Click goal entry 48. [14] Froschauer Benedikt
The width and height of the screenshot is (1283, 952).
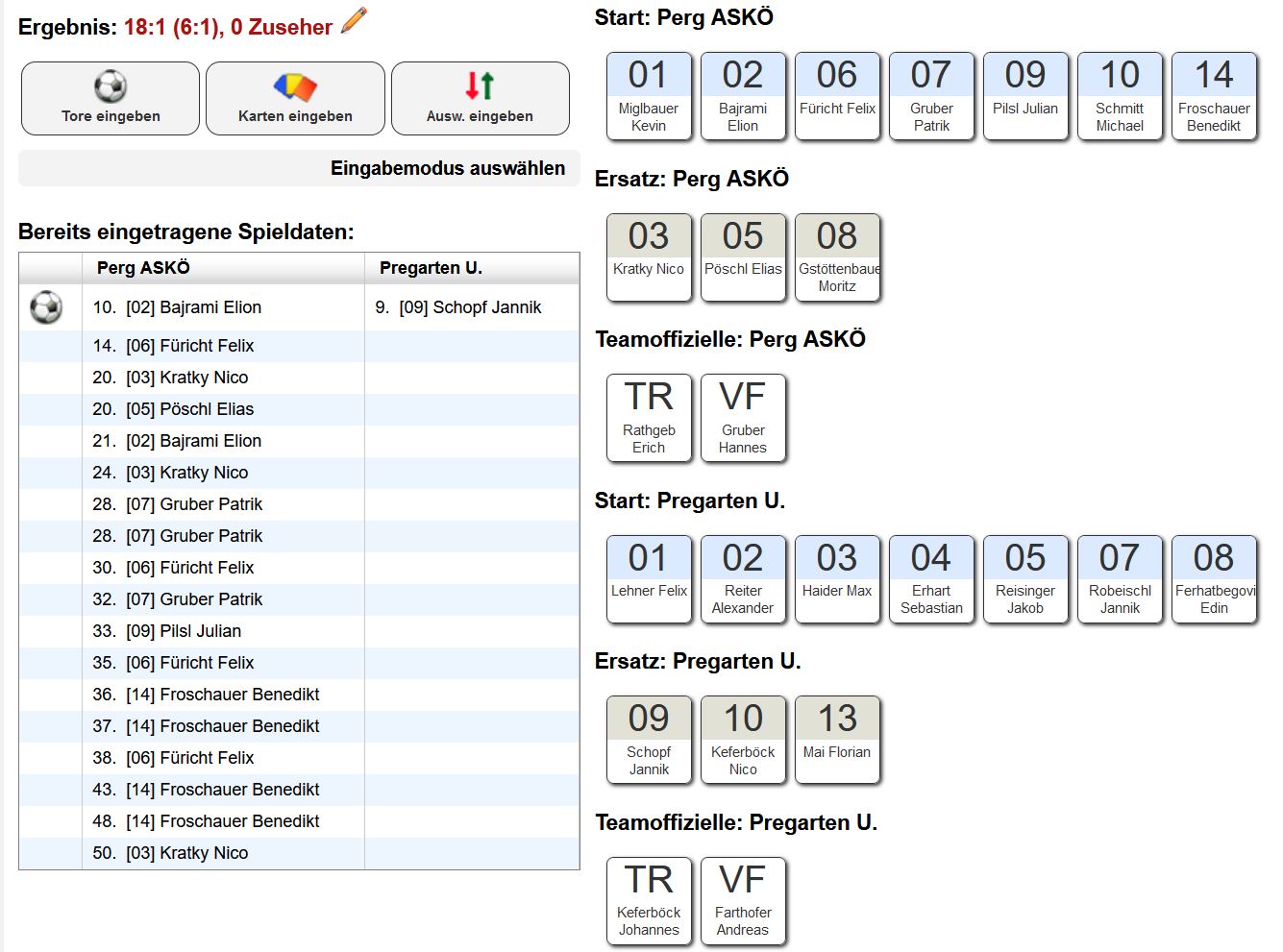pyautogui.click(x=206, y=821)
